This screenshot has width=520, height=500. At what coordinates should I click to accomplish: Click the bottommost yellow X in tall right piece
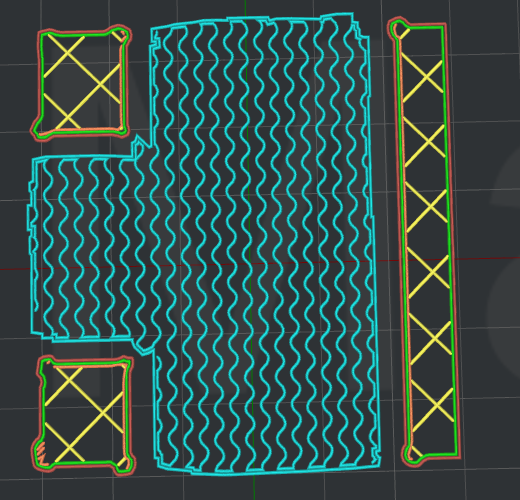(432, 405)
